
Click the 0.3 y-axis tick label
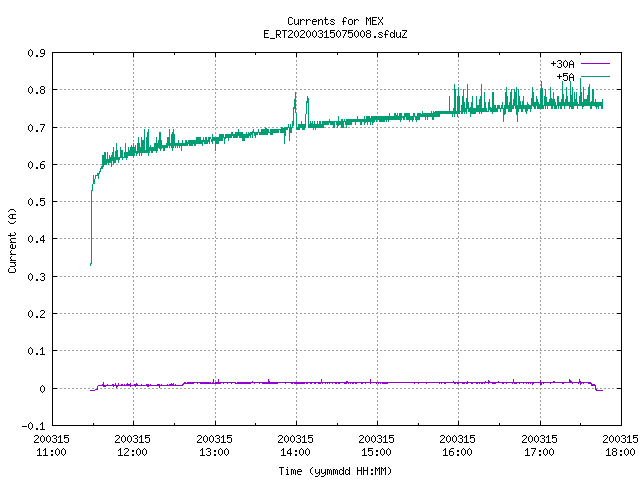pyautogui.click(x=36, y=277)
